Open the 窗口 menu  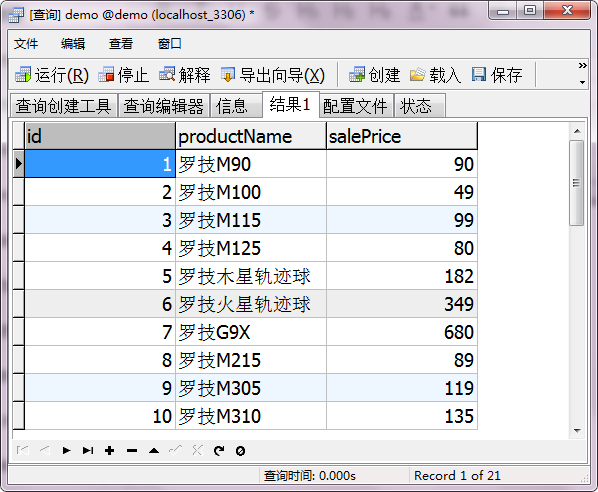[x=170, y=44]
